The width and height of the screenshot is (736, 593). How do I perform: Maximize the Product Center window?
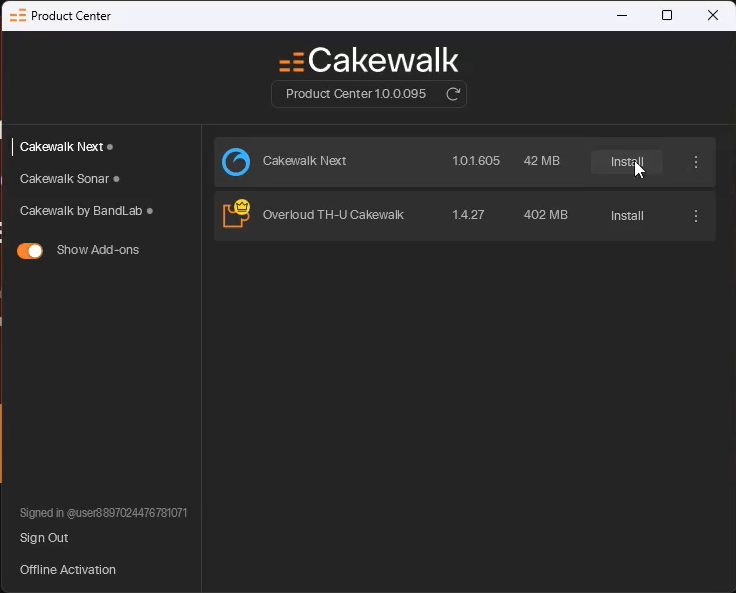(x=667, y=15)
